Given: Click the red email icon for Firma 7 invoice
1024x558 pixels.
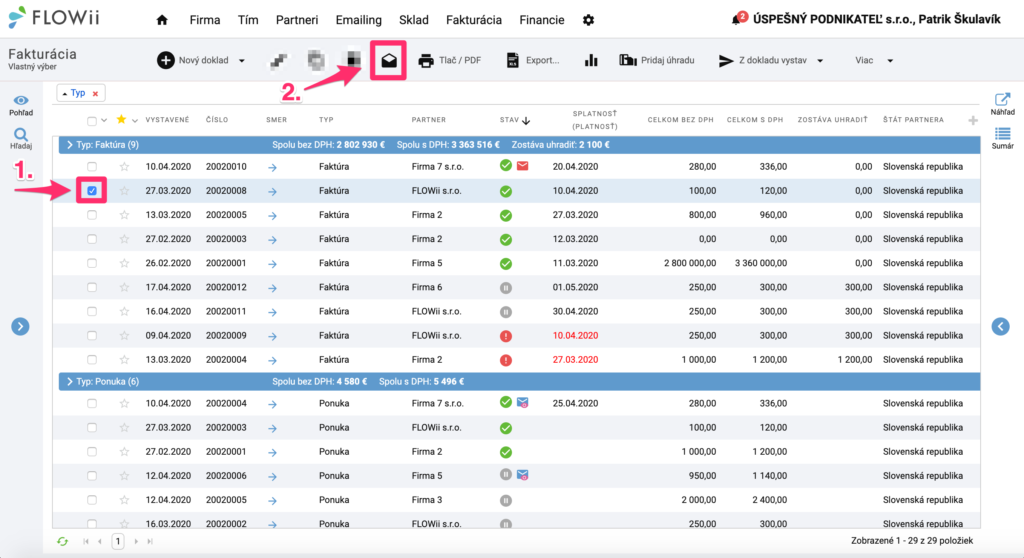Looking at the screenshot, I should 522,166.
